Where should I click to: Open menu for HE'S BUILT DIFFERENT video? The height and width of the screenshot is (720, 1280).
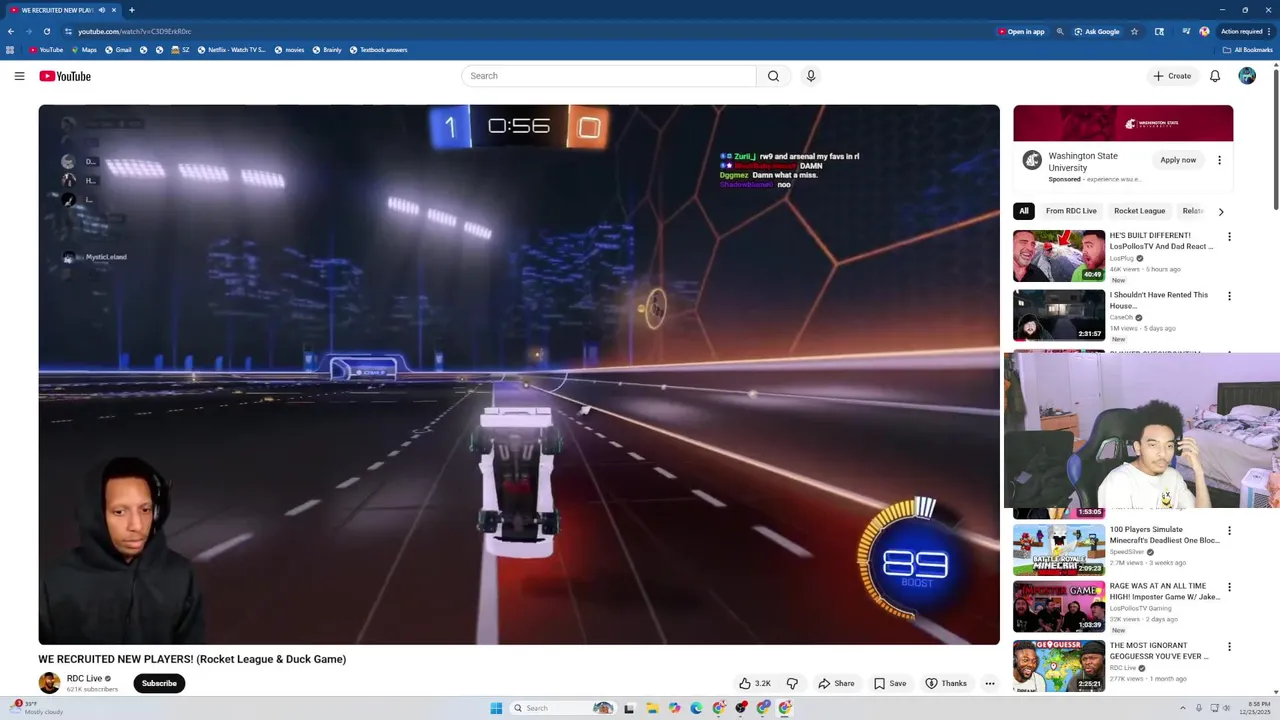point(1229,237)
